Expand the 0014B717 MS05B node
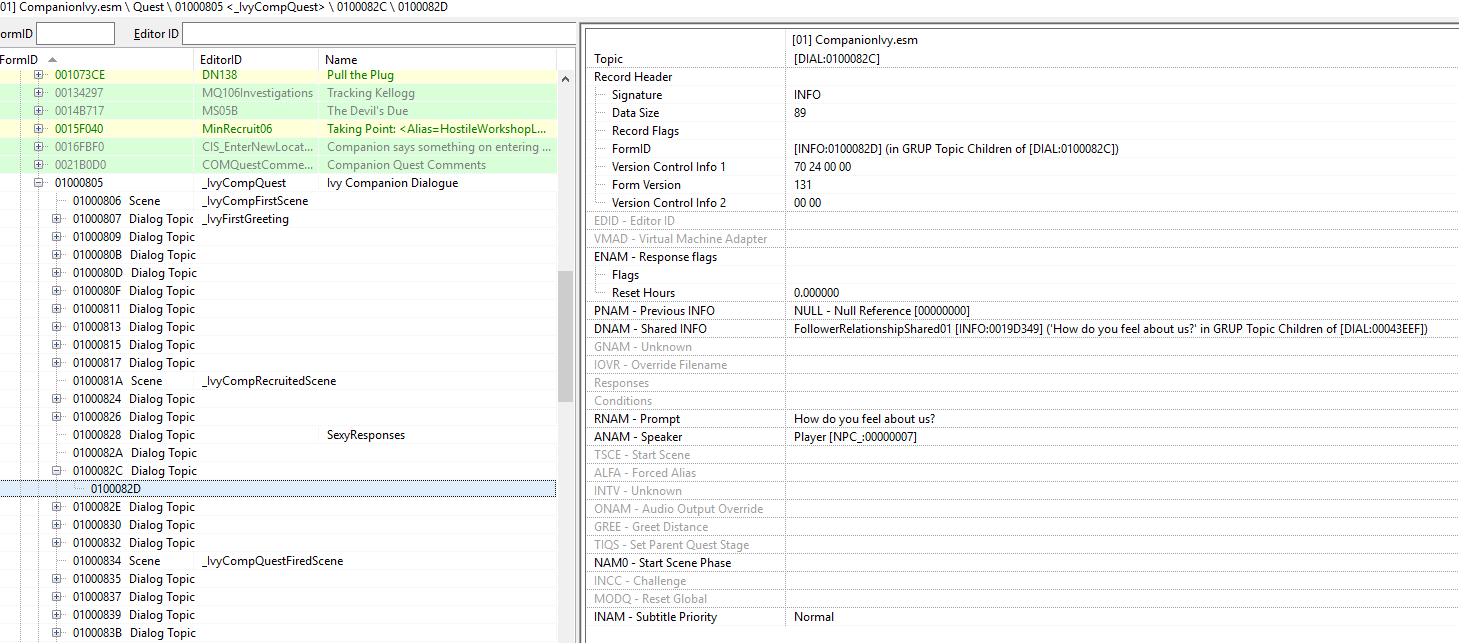 pyautogui.click(x=39, y=111)
